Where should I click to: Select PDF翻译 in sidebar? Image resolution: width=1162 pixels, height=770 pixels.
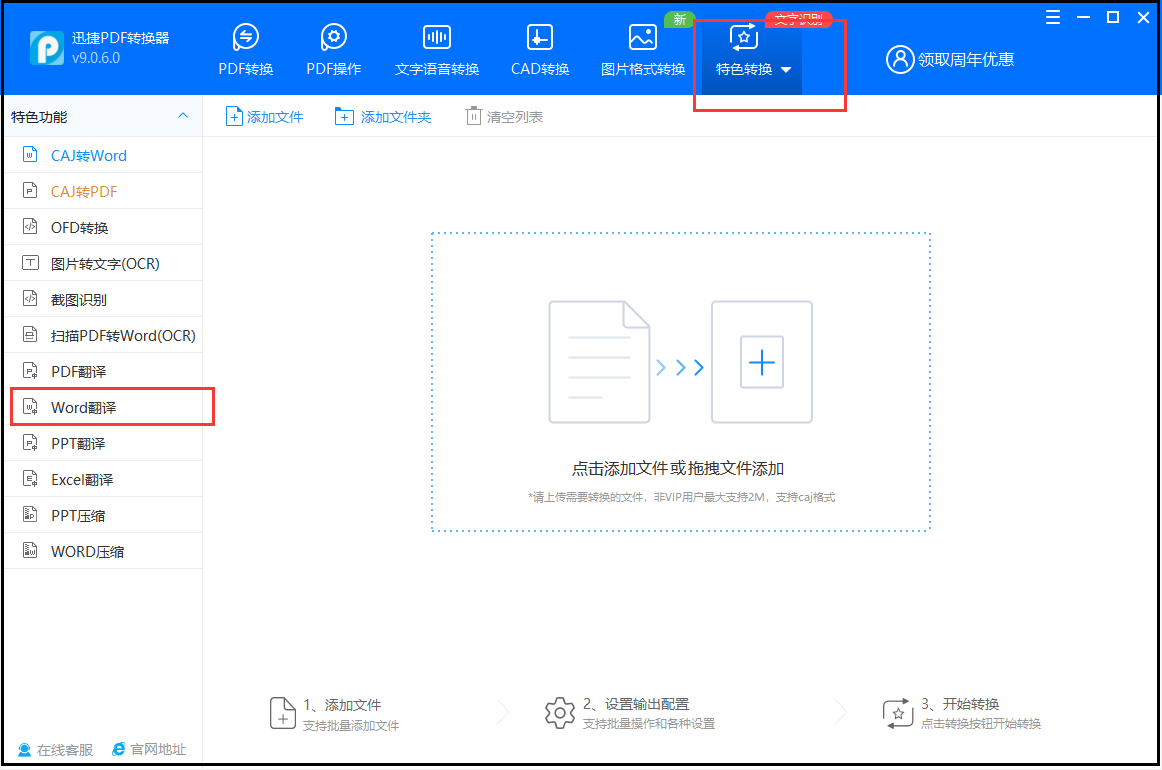104,371
